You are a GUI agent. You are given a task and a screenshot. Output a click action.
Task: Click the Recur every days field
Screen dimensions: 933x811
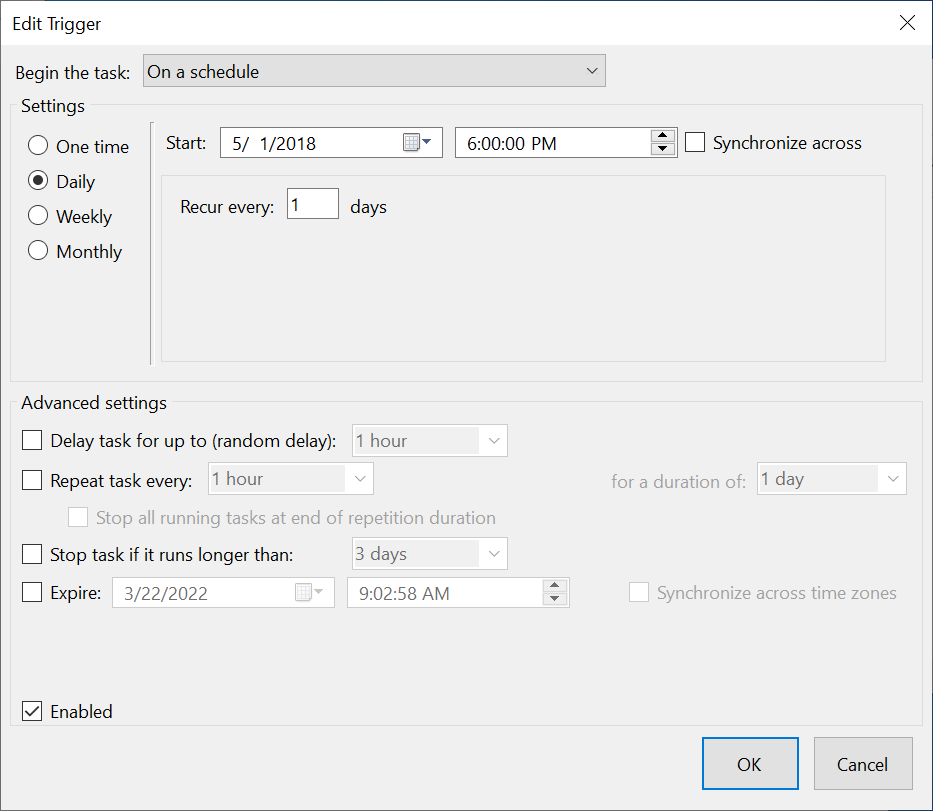[312, 207]
